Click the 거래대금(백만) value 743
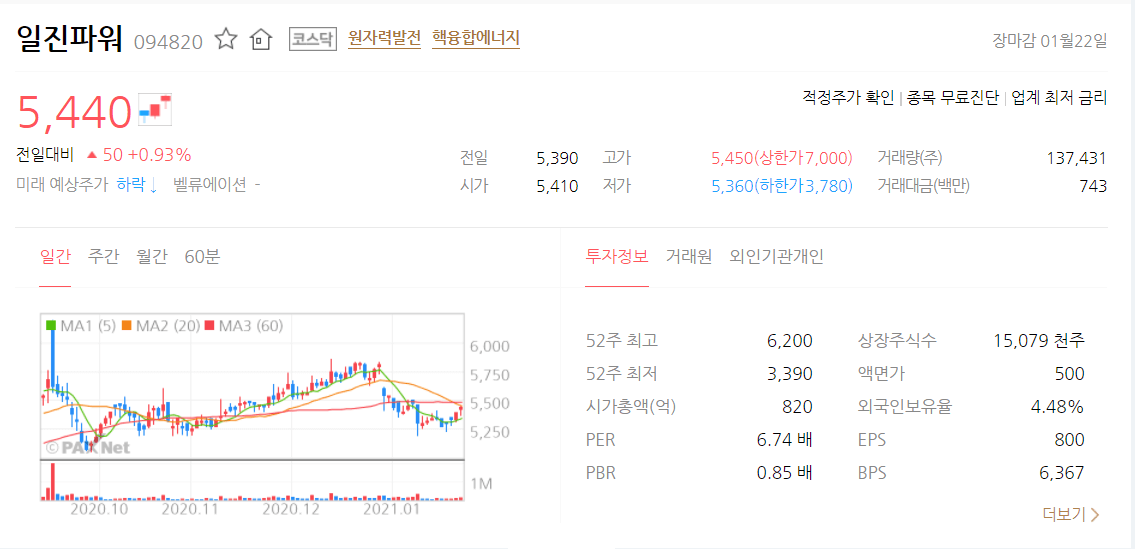1135x549 pixels. [x=1093, y=186]
